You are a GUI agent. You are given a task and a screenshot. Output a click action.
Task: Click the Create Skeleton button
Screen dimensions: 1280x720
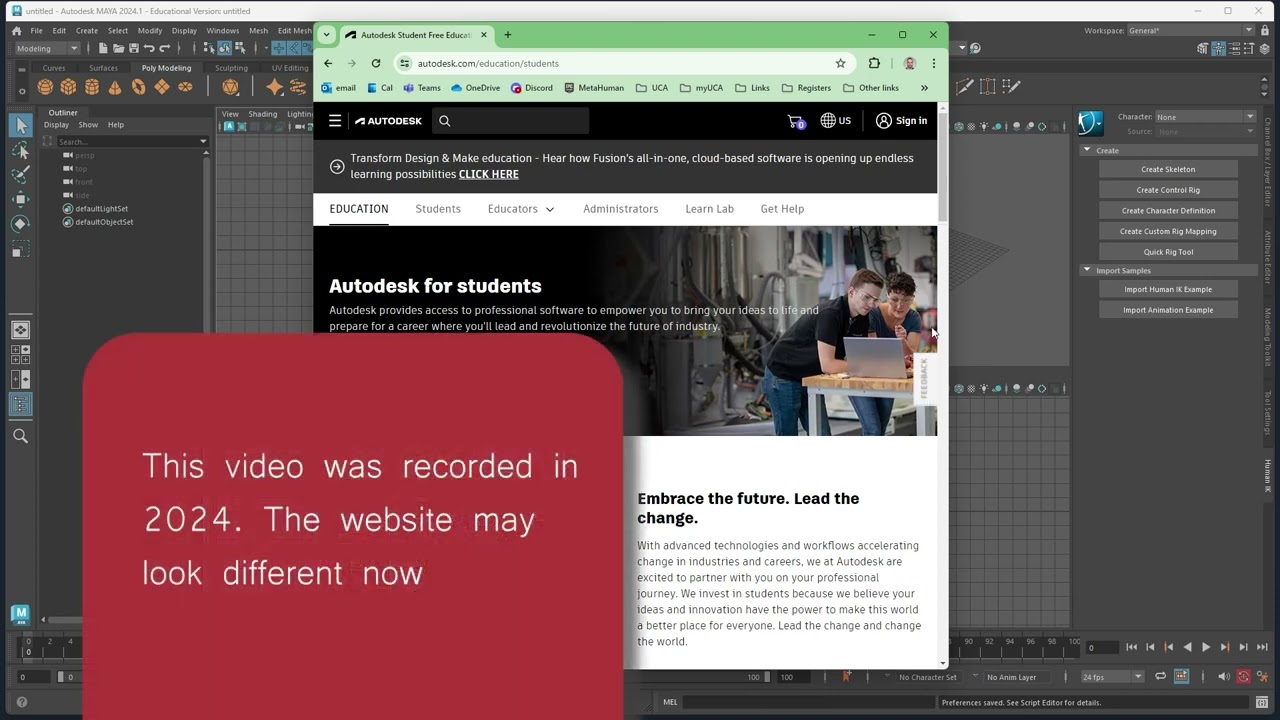(x=1168, y=169)
